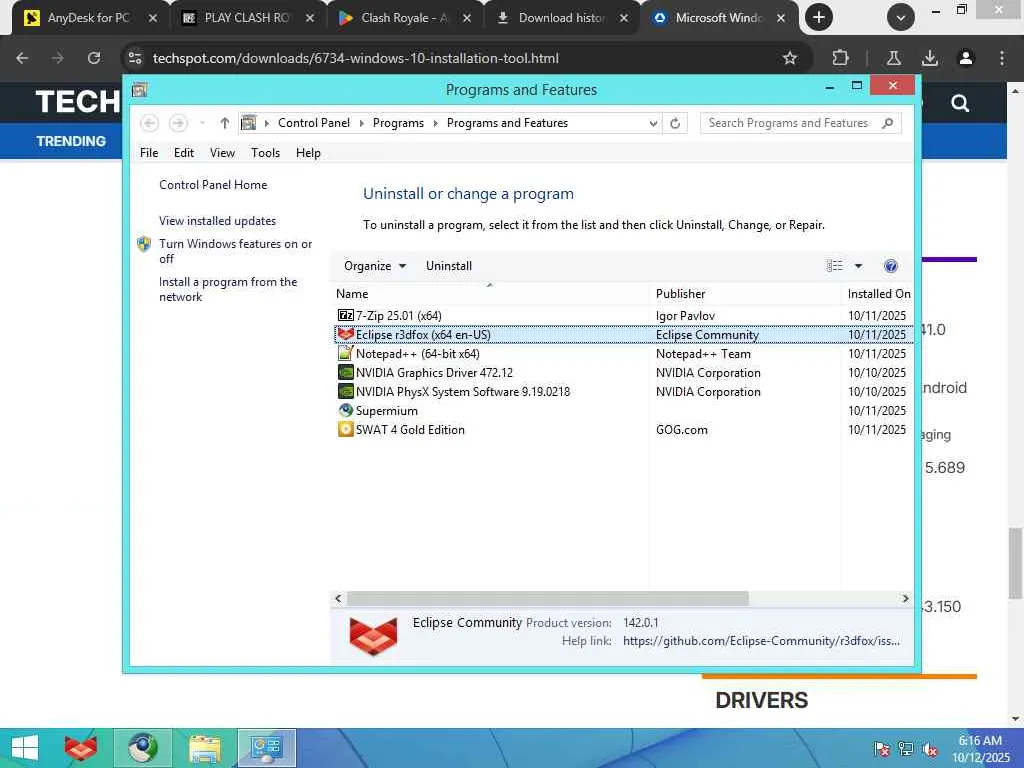Sort by the Name column header
Viewport: 1024px width, 768px height.
(x=492, y=294)
